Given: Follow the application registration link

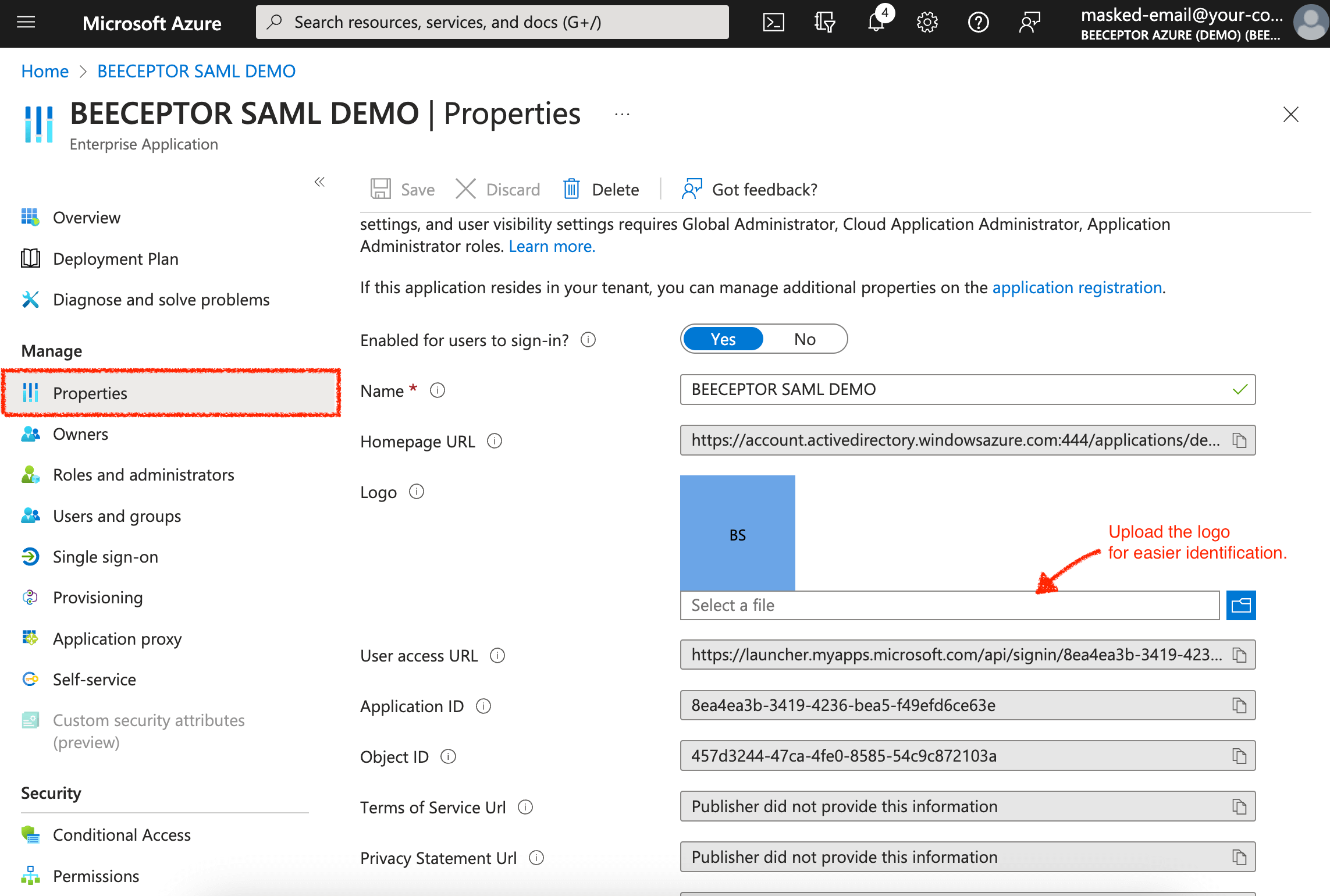Looking at the screenshot, I should pos(1077,287).
